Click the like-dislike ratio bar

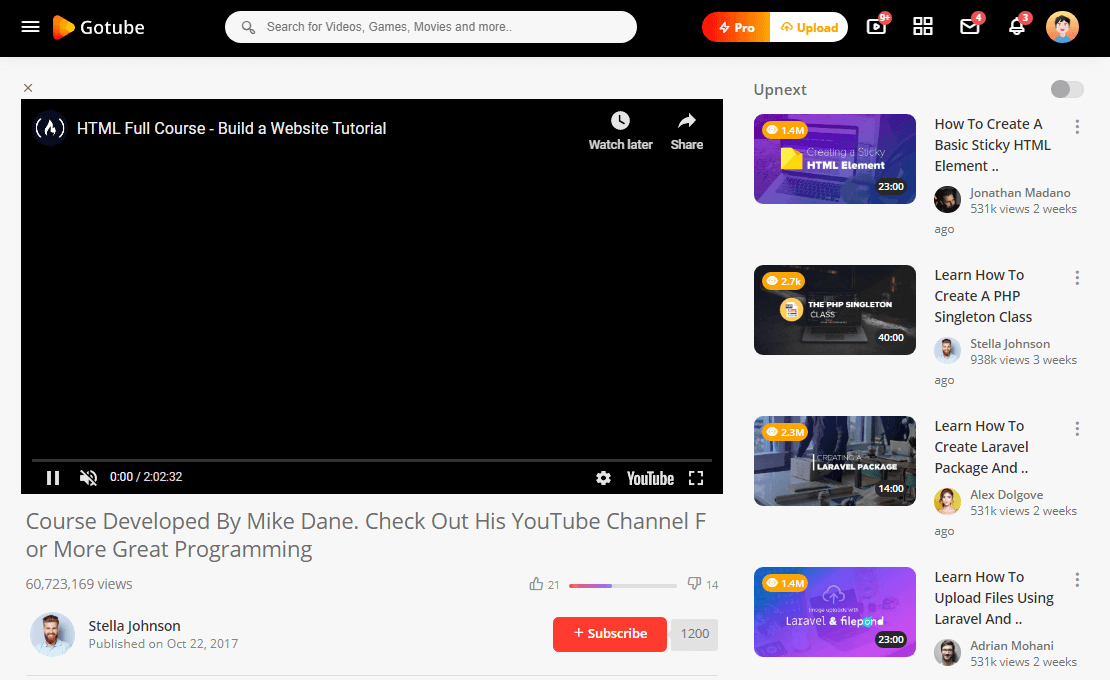(622, 585)
